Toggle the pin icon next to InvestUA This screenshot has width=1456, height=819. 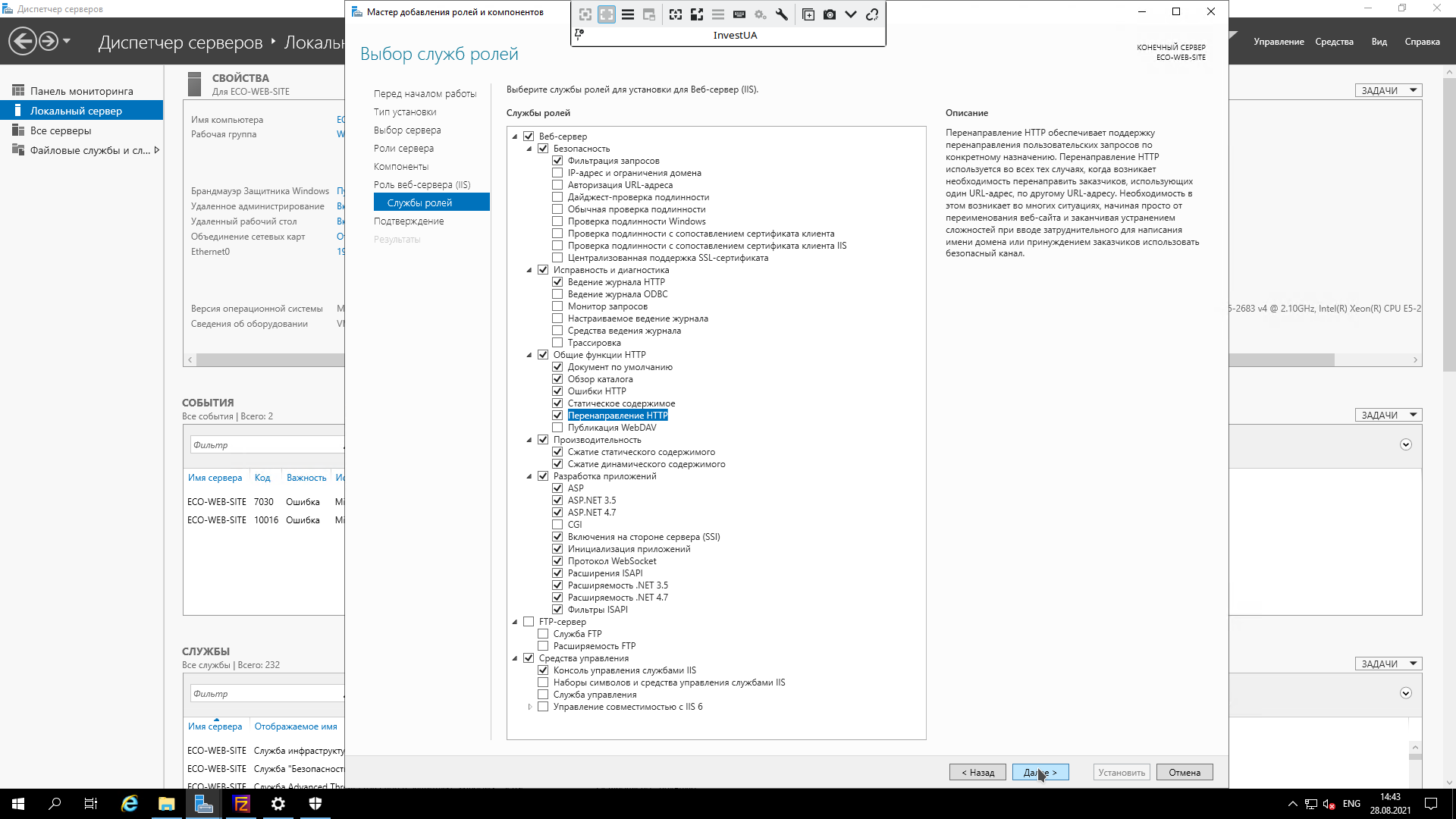579,34
